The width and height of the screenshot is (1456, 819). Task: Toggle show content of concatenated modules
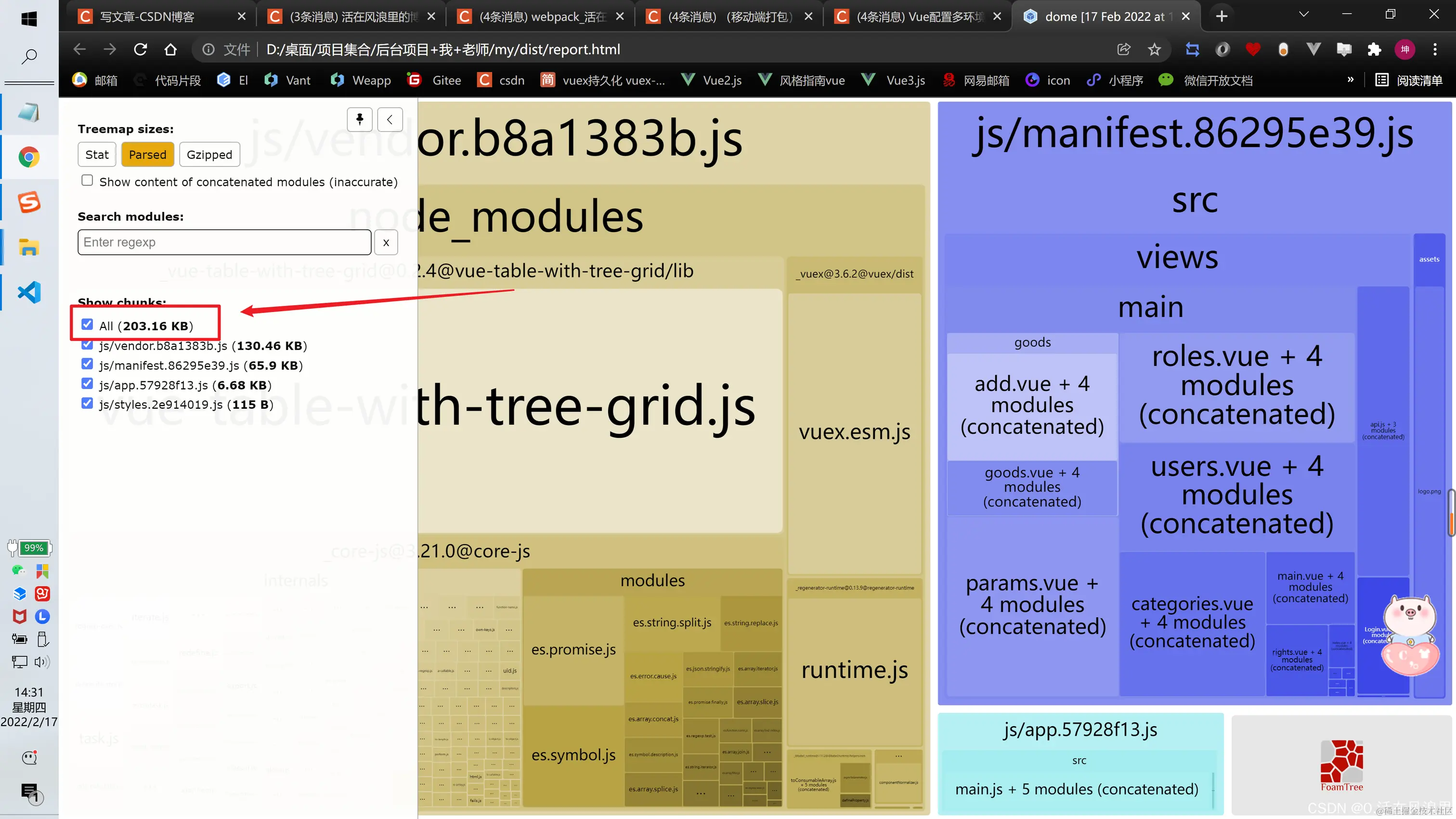coord(87,180)
